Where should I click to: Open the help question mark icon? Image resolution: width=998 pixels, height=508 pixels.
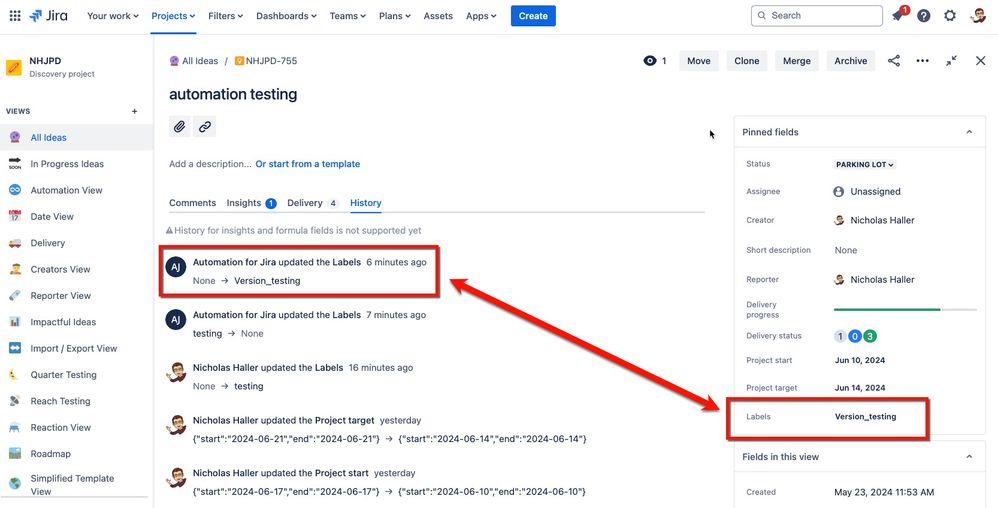point(924,16)
